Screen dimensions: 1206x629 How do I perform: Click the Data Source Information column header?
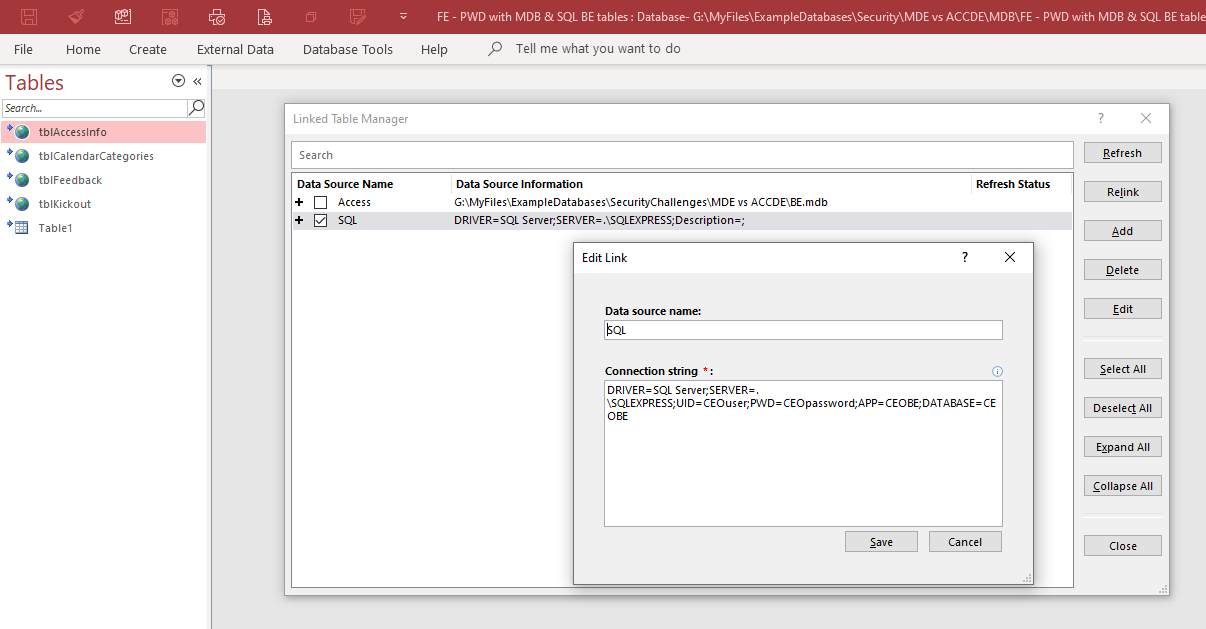[519, 184]
